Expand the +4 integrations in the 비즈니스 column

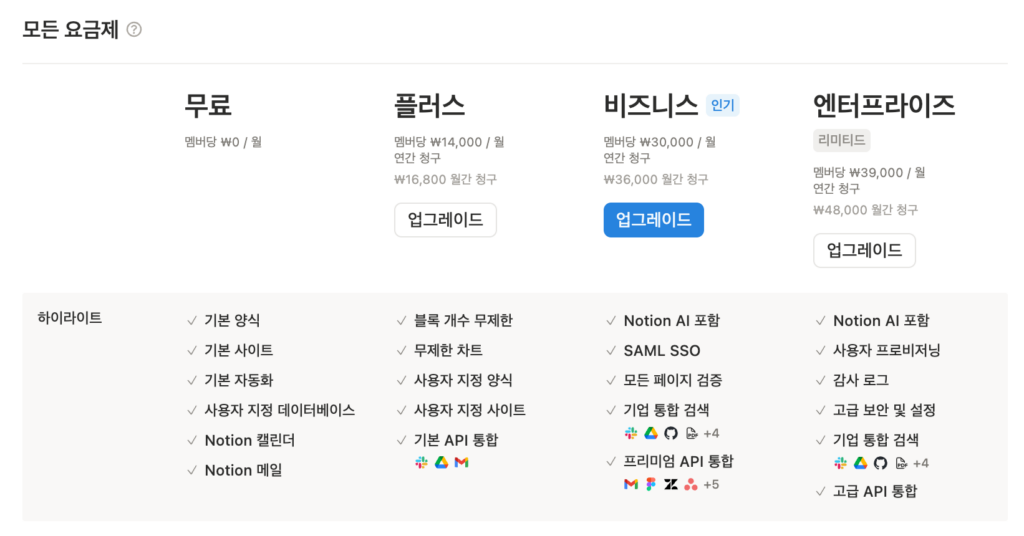tap(711, 433)
